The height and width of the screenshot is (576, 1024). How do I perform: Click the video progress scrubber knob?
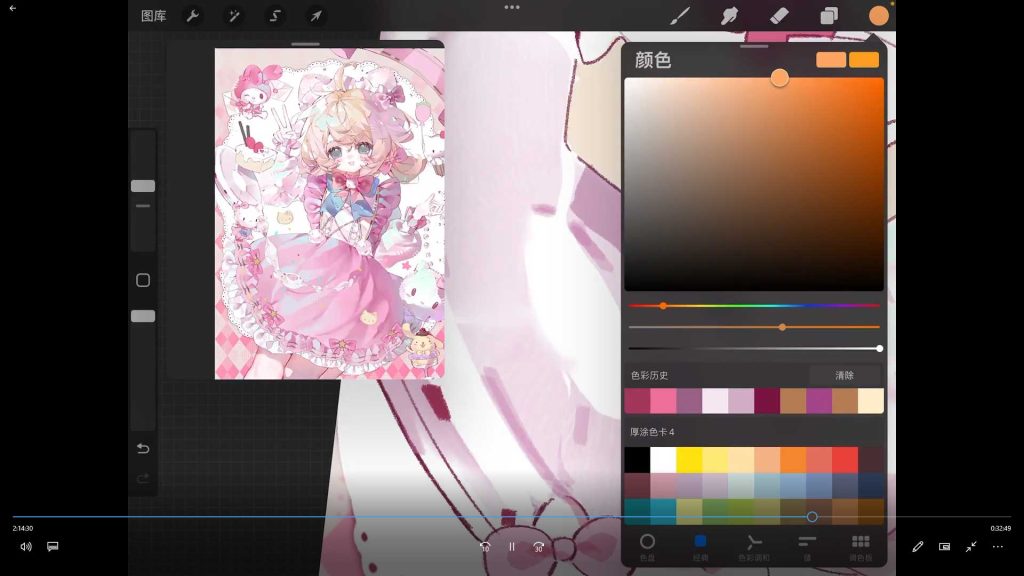point(812,517)
